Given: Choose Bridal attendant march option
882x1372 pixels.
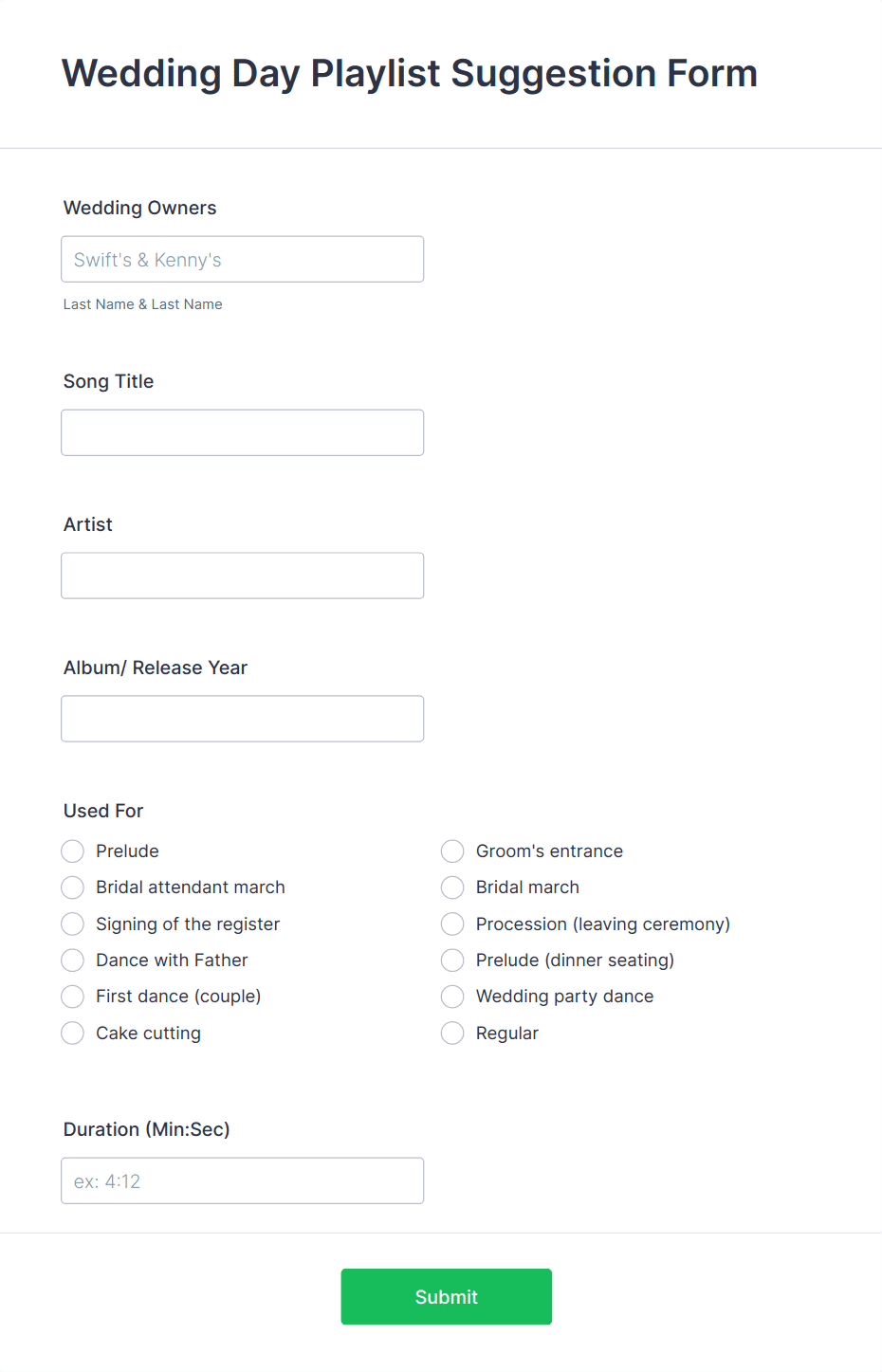Looking at the screenshot, I should click(73, 887).
